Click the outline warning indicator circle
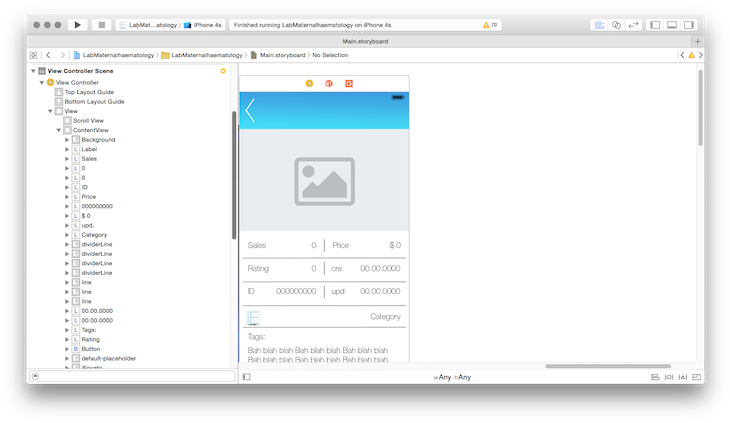730x423 pixels. point(223,71)
